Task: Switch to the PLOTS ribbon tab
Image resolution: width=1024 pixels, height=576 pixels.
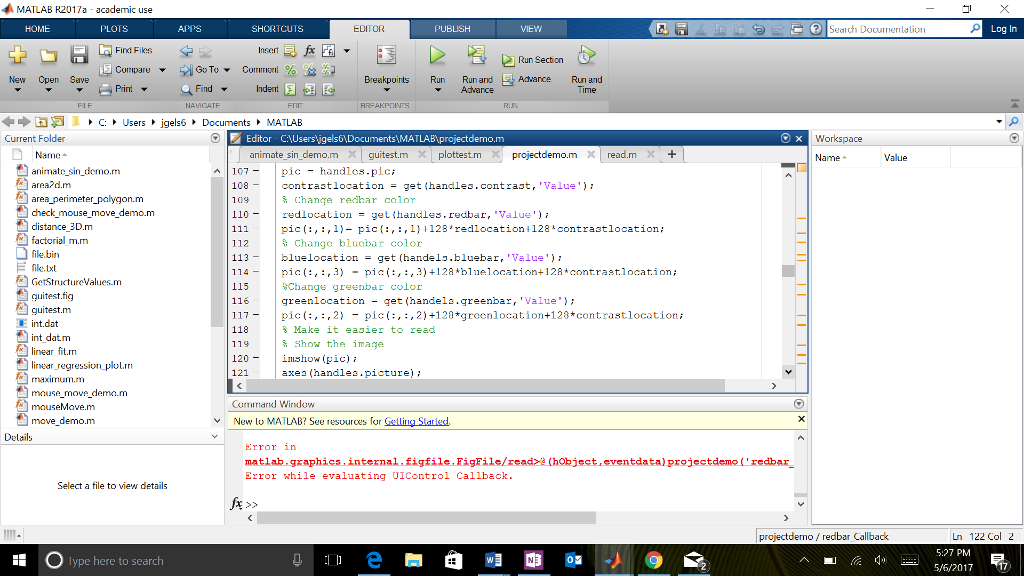Action: [114, 29]
